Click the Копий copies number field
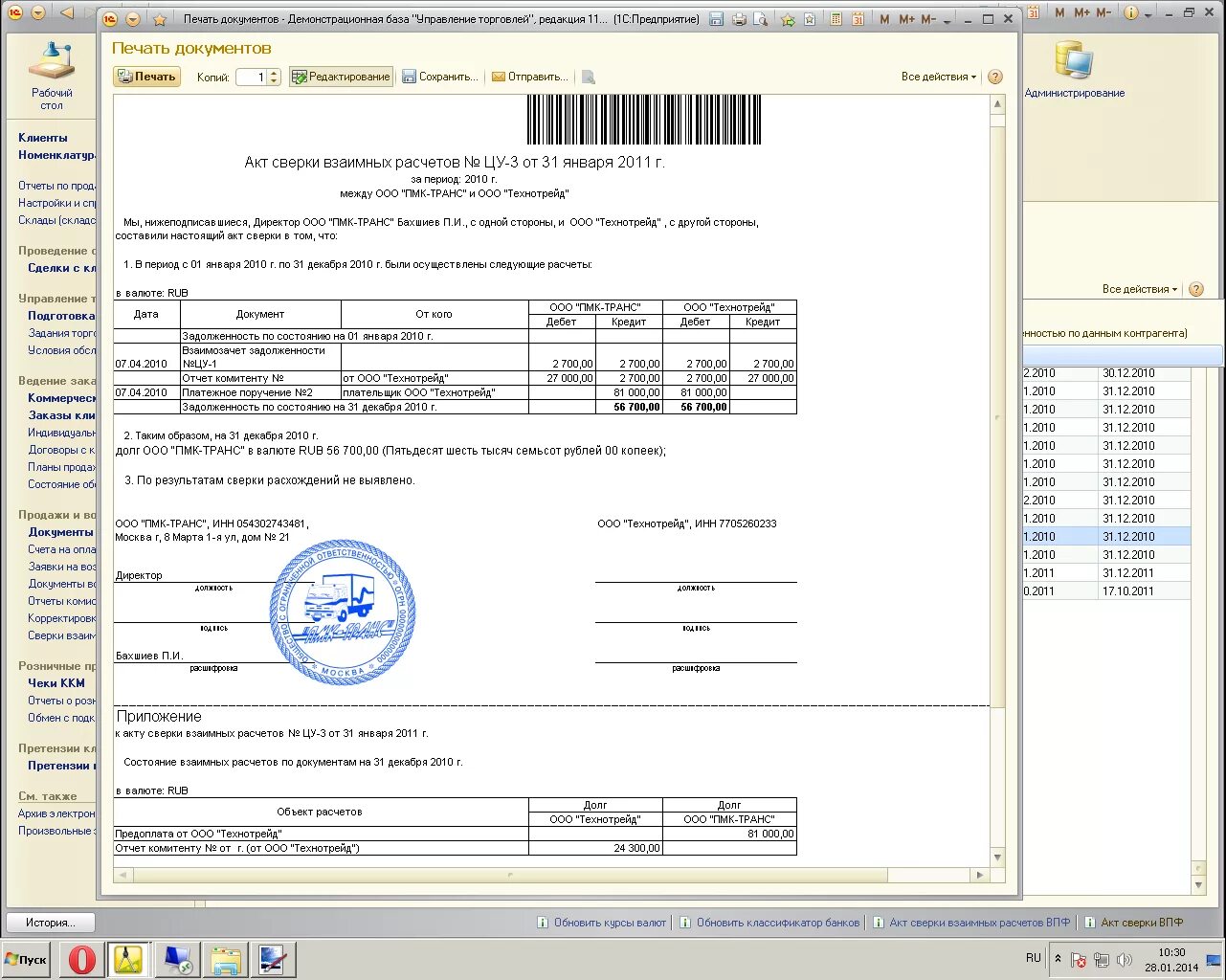The height and width of the screenshot is (980, 1226). 250,77
